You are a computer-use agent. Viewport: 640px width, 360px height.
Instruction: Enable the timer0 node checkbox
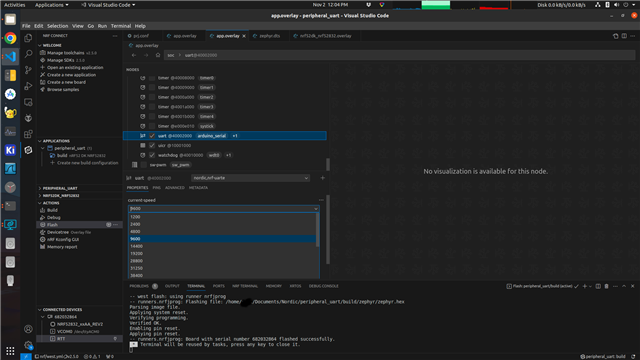pos(152,78)
